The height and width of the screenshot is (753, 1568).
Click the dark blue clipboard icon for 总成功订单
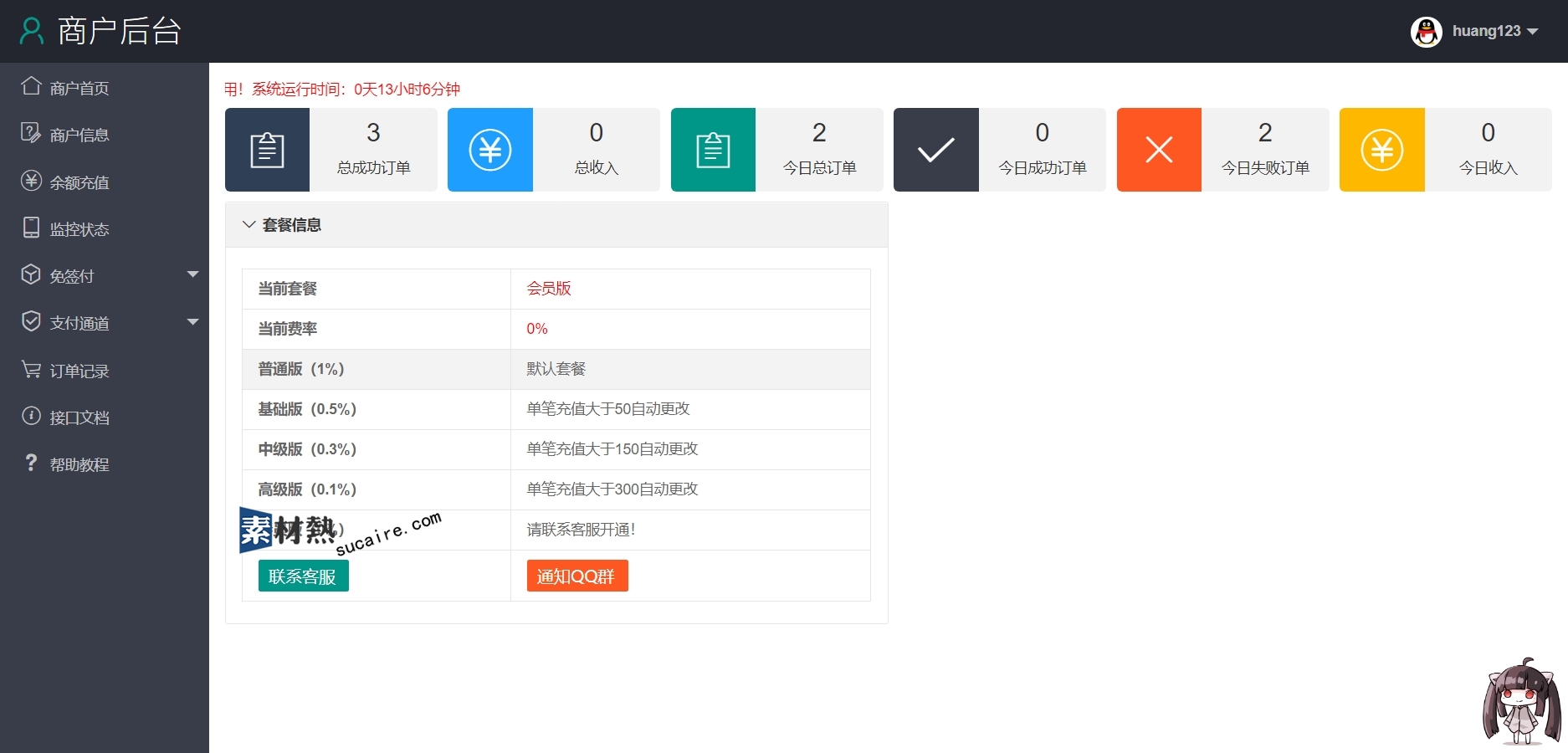coord(267,150)
